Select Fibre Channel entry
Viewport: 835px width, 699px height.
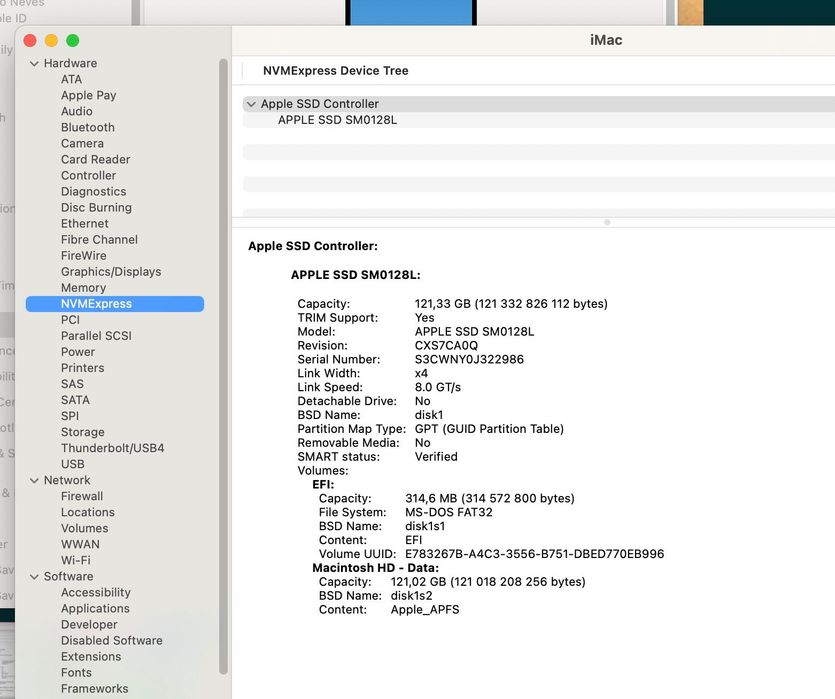click(99, 240)
